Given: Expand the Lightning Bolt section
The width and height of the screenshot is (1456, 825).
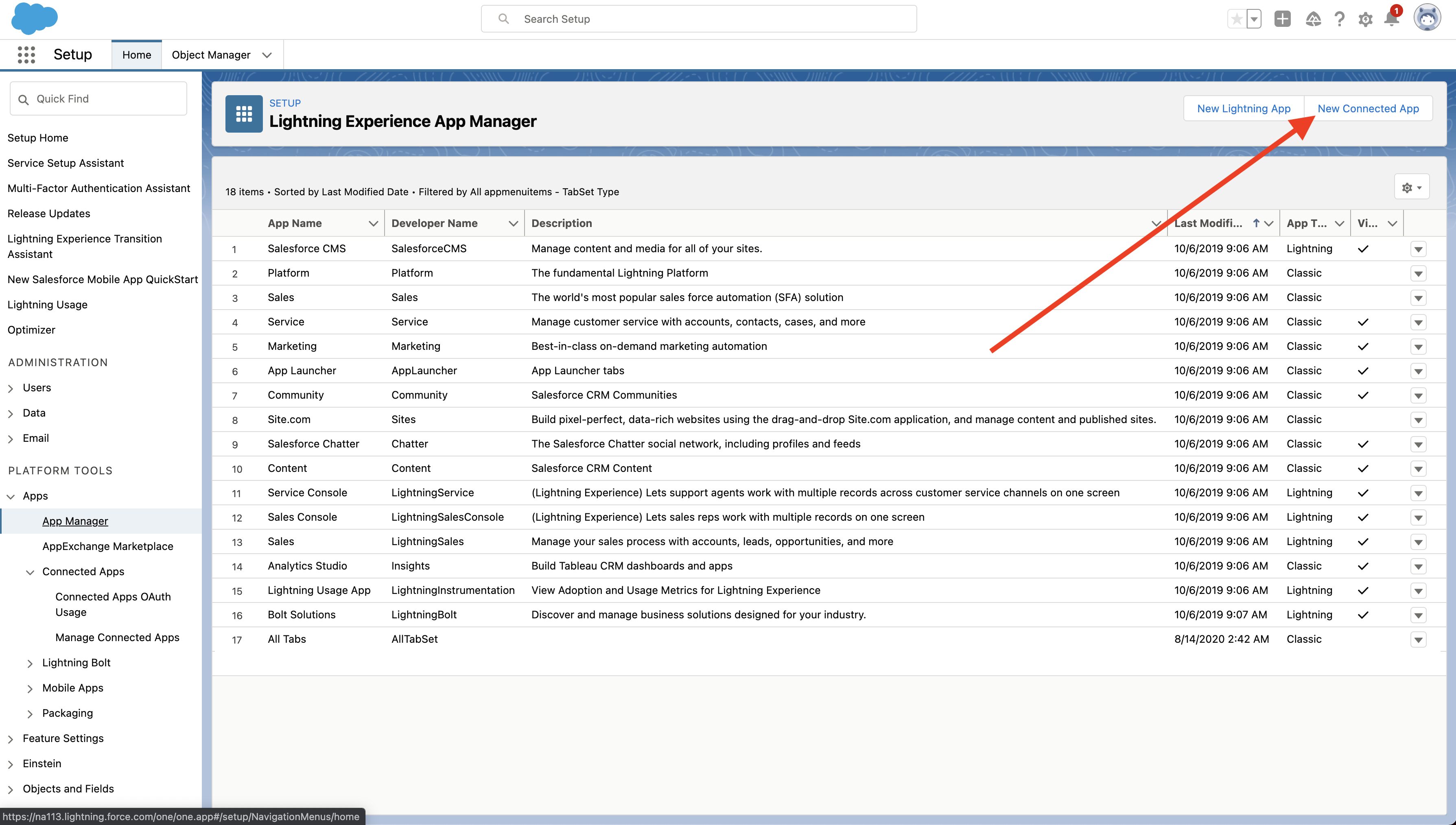Looking at the screenshot, I should pyautogui.click(x=30, y=663).
